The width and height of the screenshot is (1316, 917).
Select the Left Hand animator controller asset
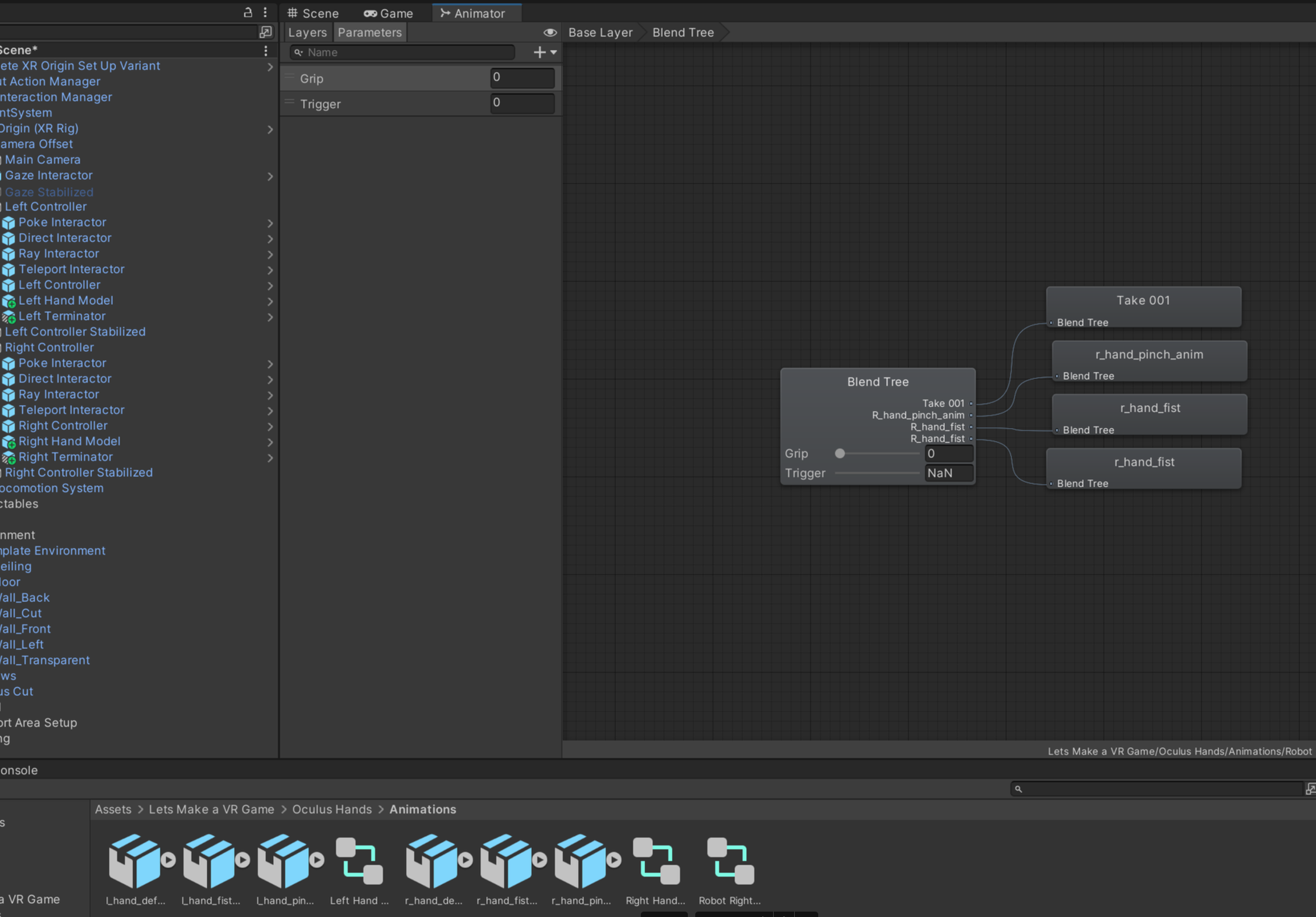(x=360, y=861)
